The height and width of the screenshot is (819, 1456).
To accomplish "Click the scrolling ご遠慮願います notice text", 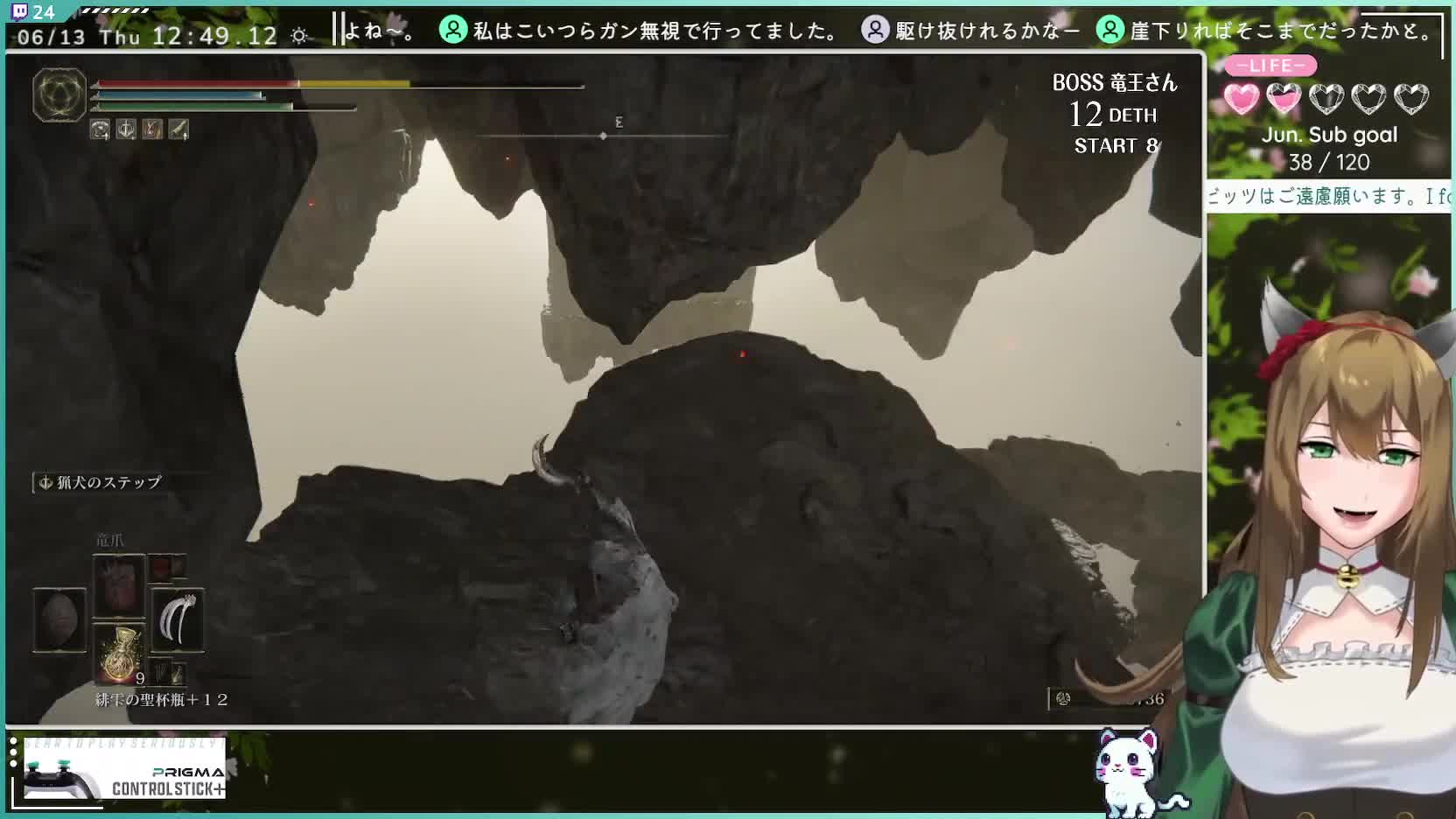I will pyautogui.click(x=1329, y=196).
